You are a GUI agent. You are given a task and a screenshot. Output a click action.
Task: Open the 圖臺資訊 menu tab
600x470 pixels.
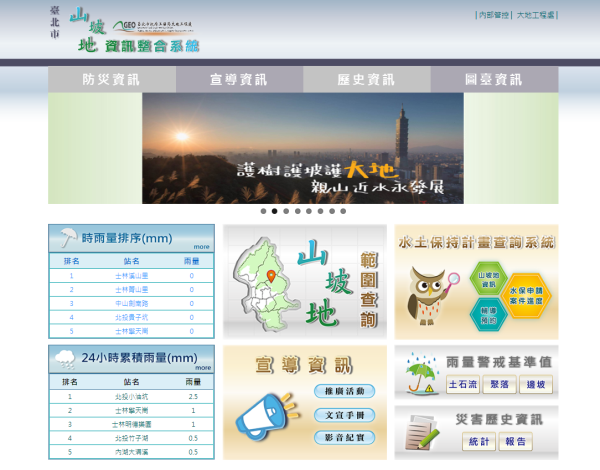pos(494,80)
